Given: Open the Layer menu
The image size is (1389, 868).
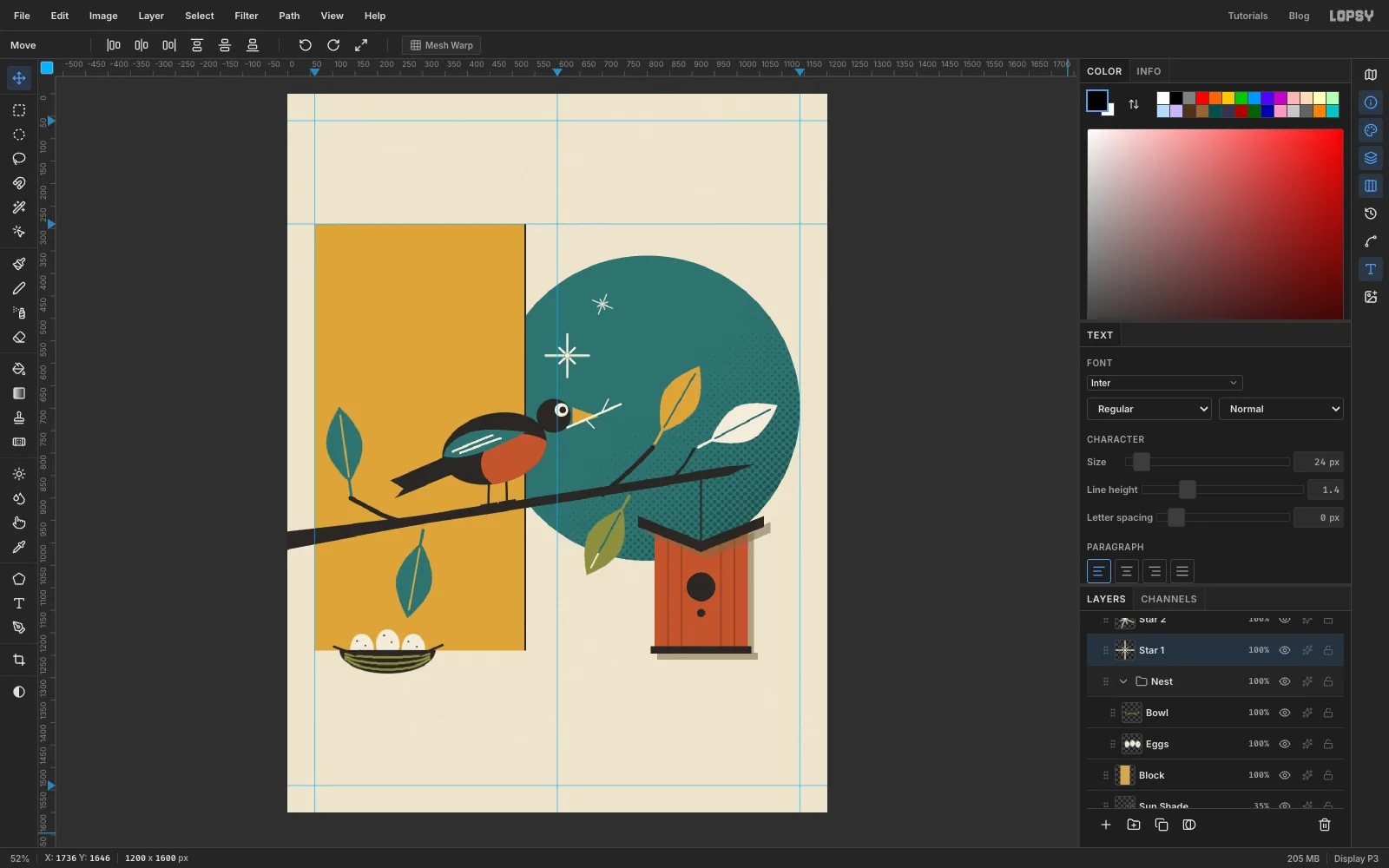Looking at the screenshot, I should click(x=151, y=16).
